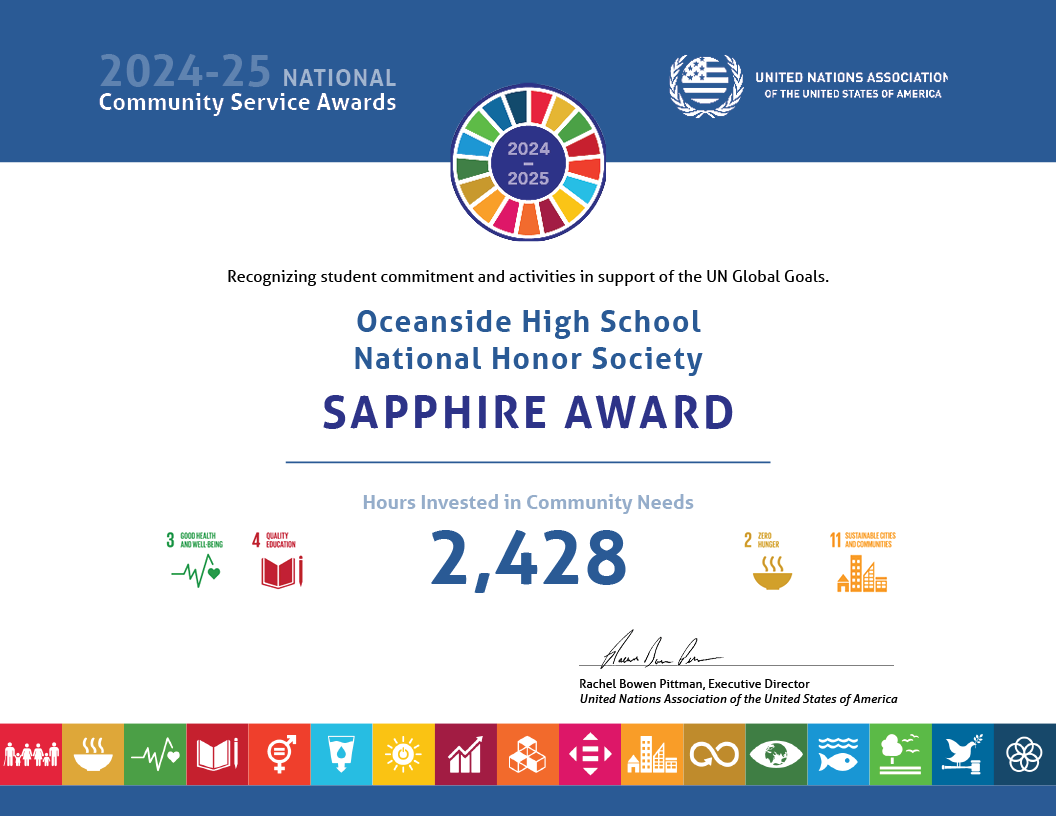Click Rachel Bowen Pittman, Executive Director text
Viewport: 1056px width, 816px height.
click(x=694, y=683)
